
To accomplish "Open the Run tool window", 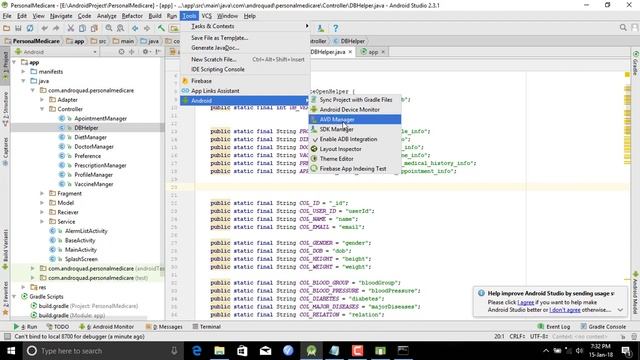I will (25, 327).
